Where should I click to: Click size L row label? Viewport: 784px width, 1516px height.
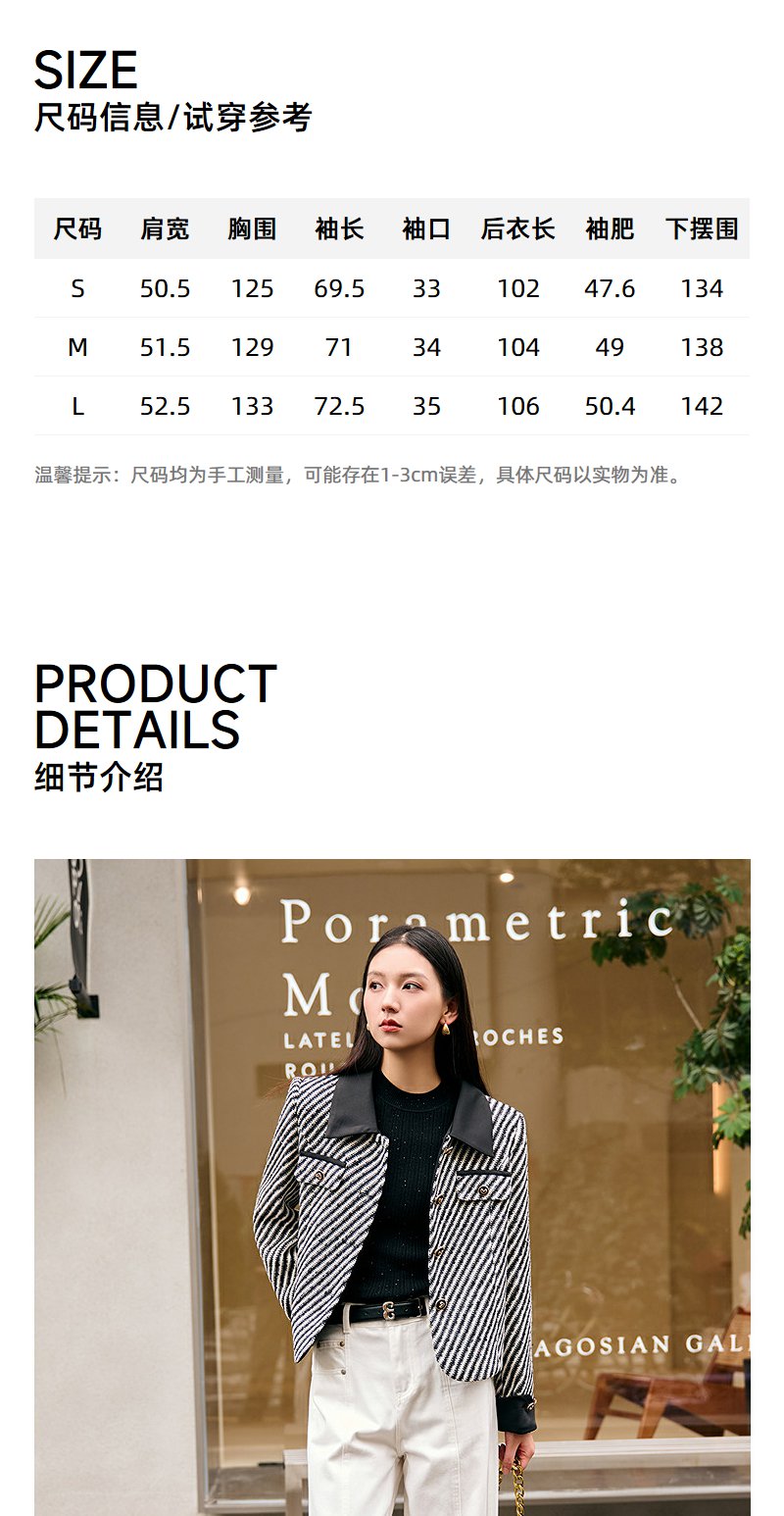point(77,406)
